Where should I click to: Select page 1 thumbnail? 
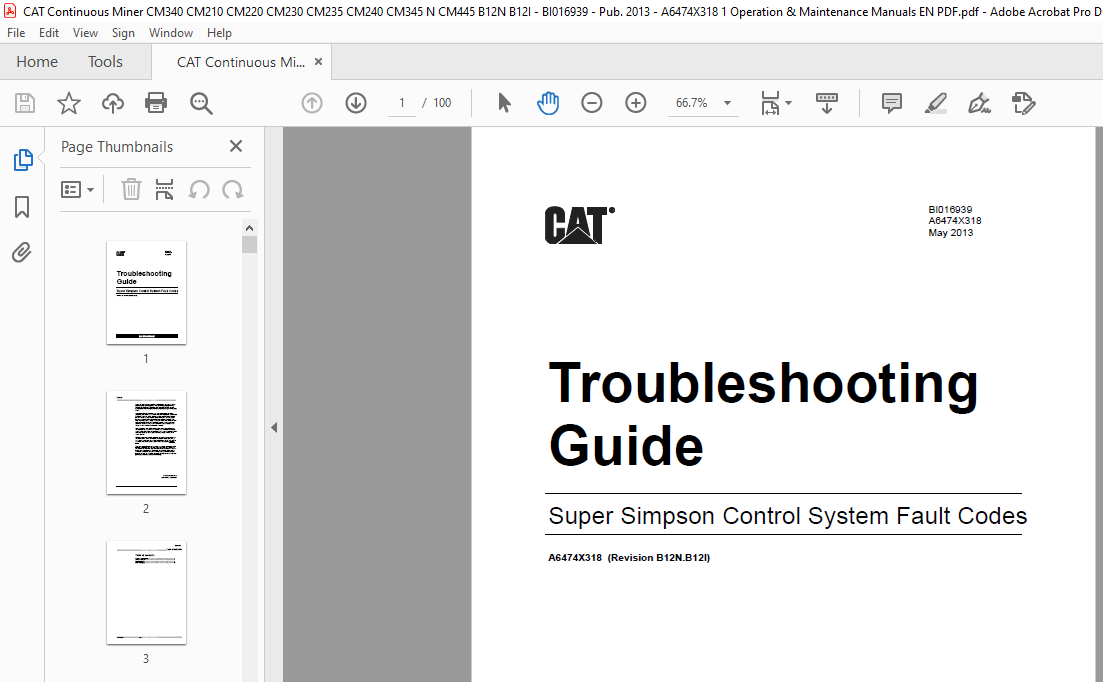click(146, 292)
